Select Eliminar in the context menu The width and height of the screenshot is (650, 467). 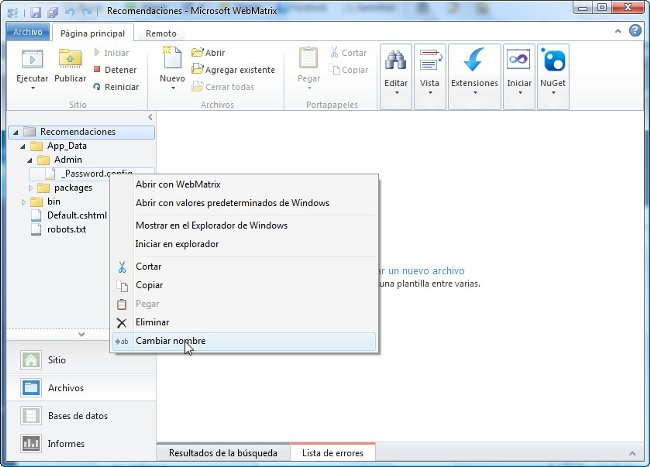[153, 322]
